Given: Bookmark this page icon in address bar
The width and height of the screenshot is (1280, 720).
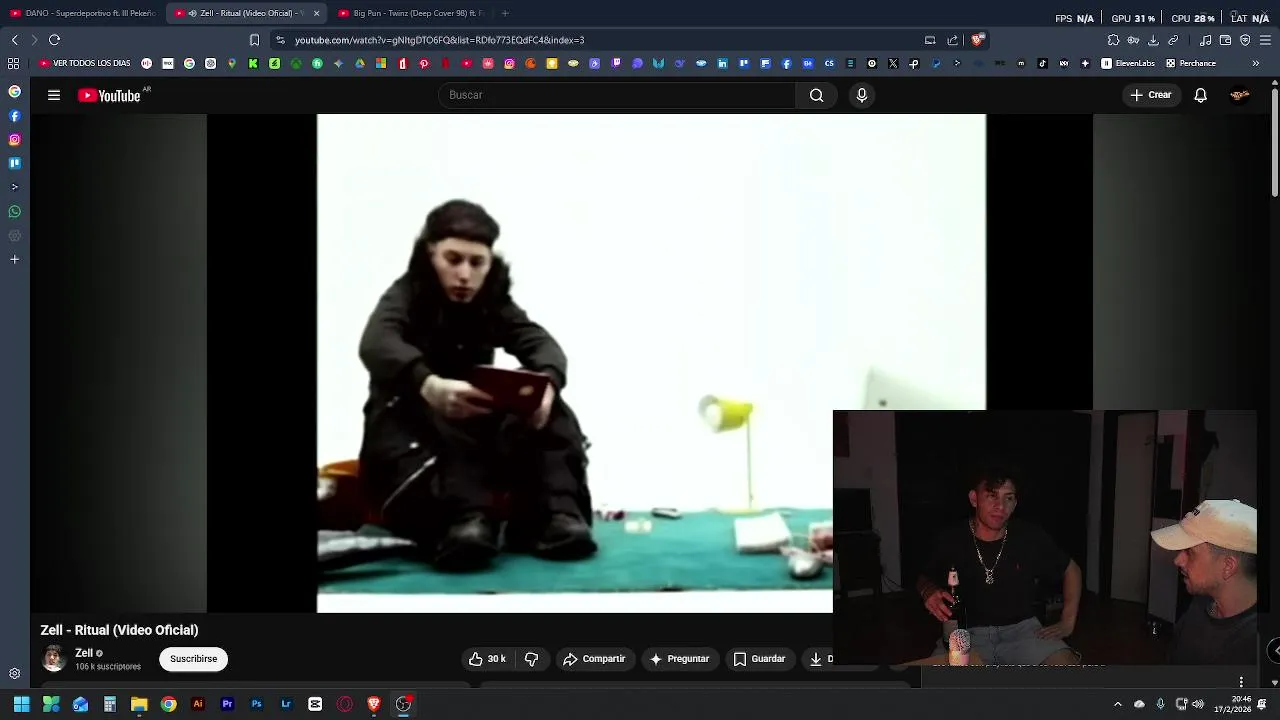Looking at the screenshot, I should point(254,40).
